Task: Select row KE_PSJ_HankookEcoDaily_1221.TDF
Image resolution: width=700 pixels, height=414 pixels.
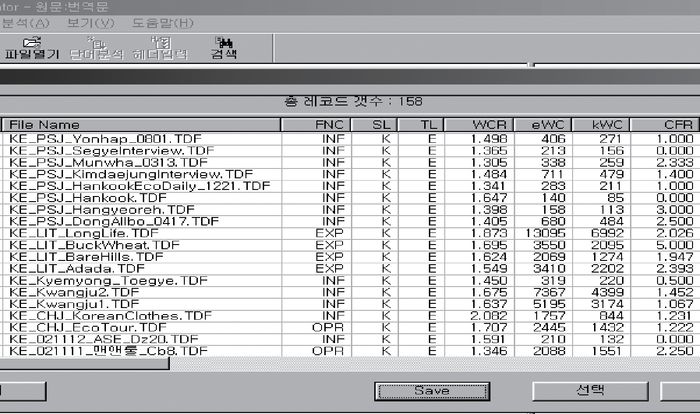Action: click(350, 186)
